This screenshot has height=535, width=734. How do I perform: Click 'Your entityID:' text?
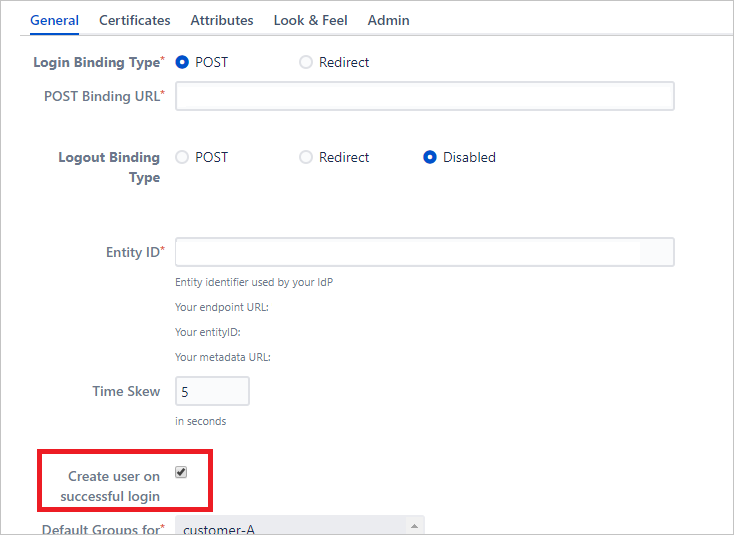pos(207,332)
